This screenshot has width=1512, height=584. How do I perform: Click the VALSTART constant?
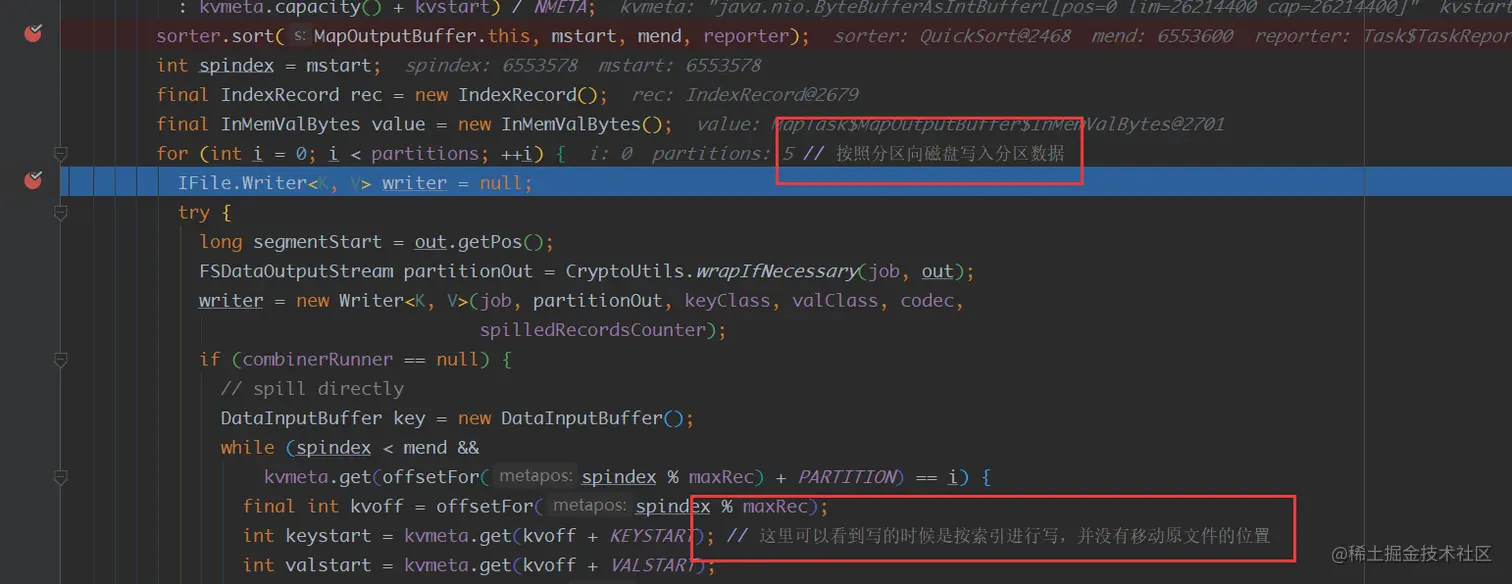coord(651,565)
